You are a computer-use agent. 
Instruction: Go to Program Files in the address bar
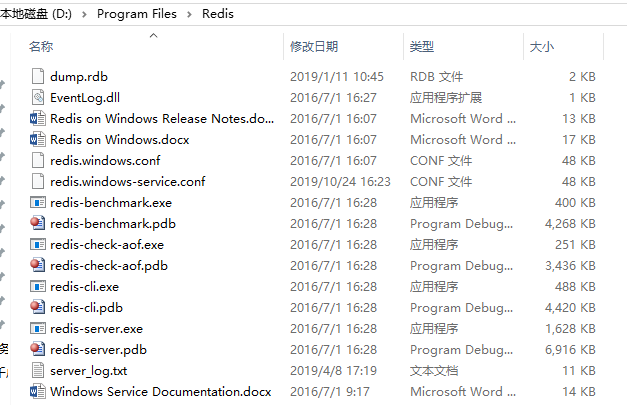coord(137,14)
